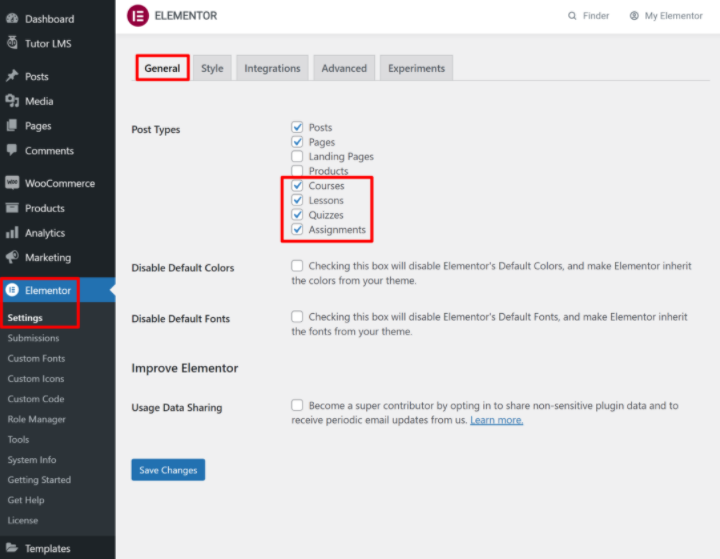Click the Finder search icon
Viewport: 720px width, 559px height.
(572, 16)
